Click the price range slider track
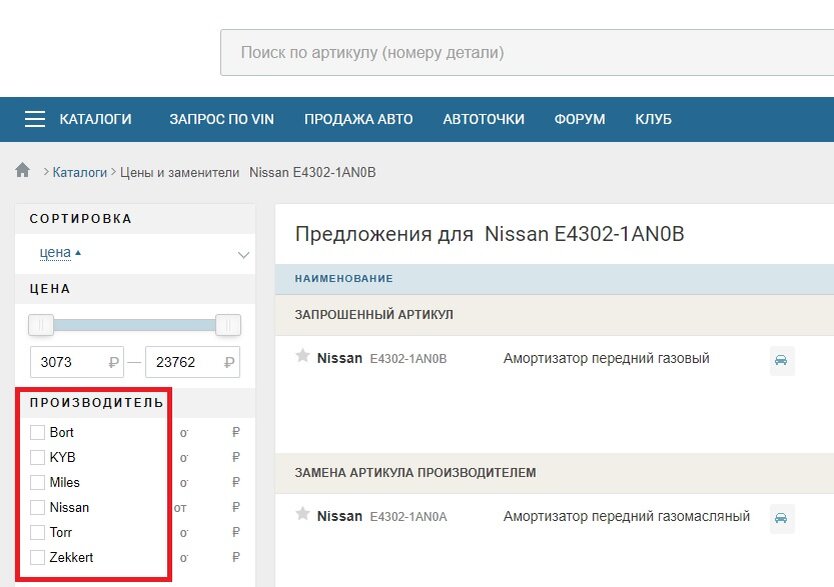Screen dimensions: 834x587 pyautogui.click(x=135, y=325)
